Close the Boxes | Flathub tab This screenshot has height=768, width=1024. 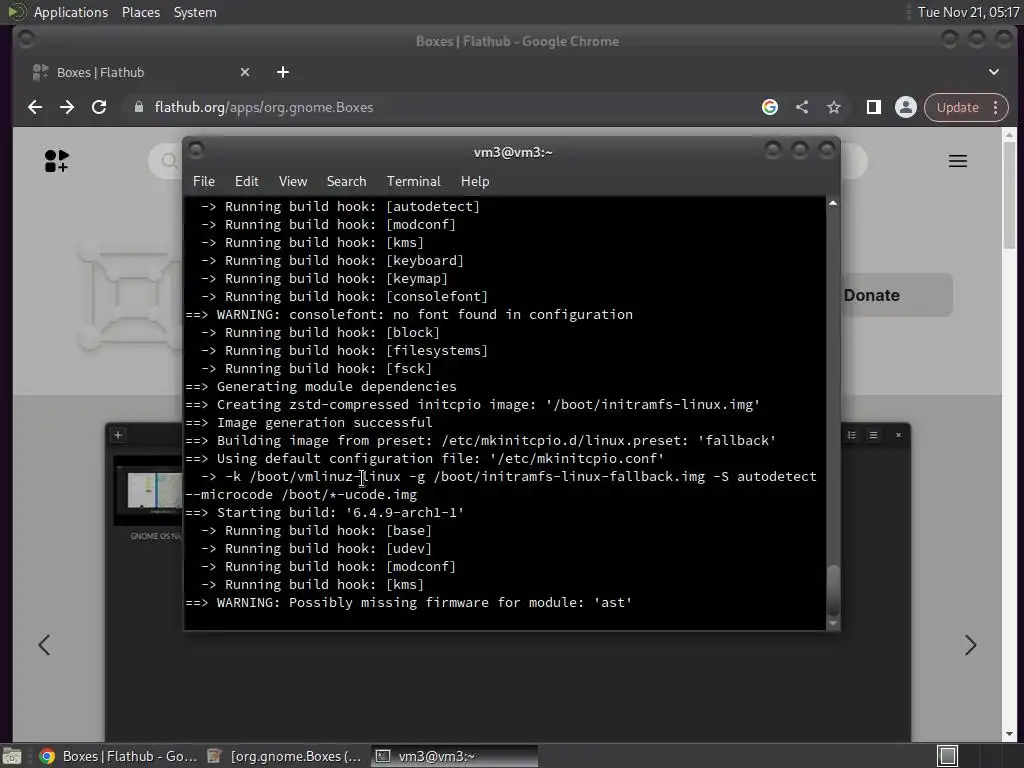pyautogui.click(x=245, y=72)
